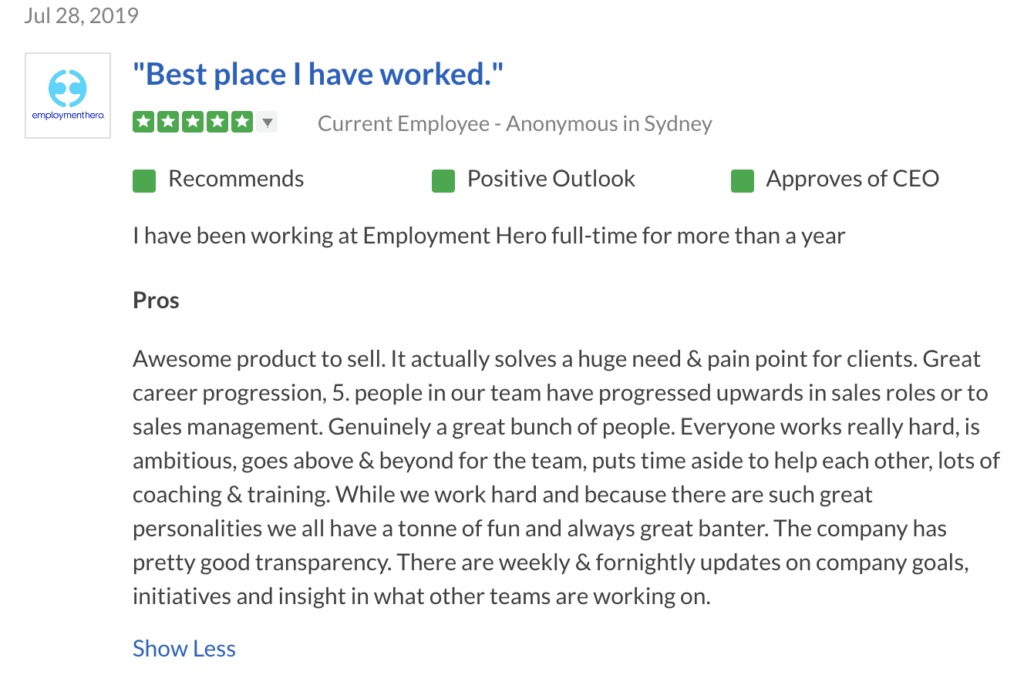The height and width of the screenshot is (675, 1024).
Task: Click the Pros review paragraph text
Action: click(x=566, y=477)
